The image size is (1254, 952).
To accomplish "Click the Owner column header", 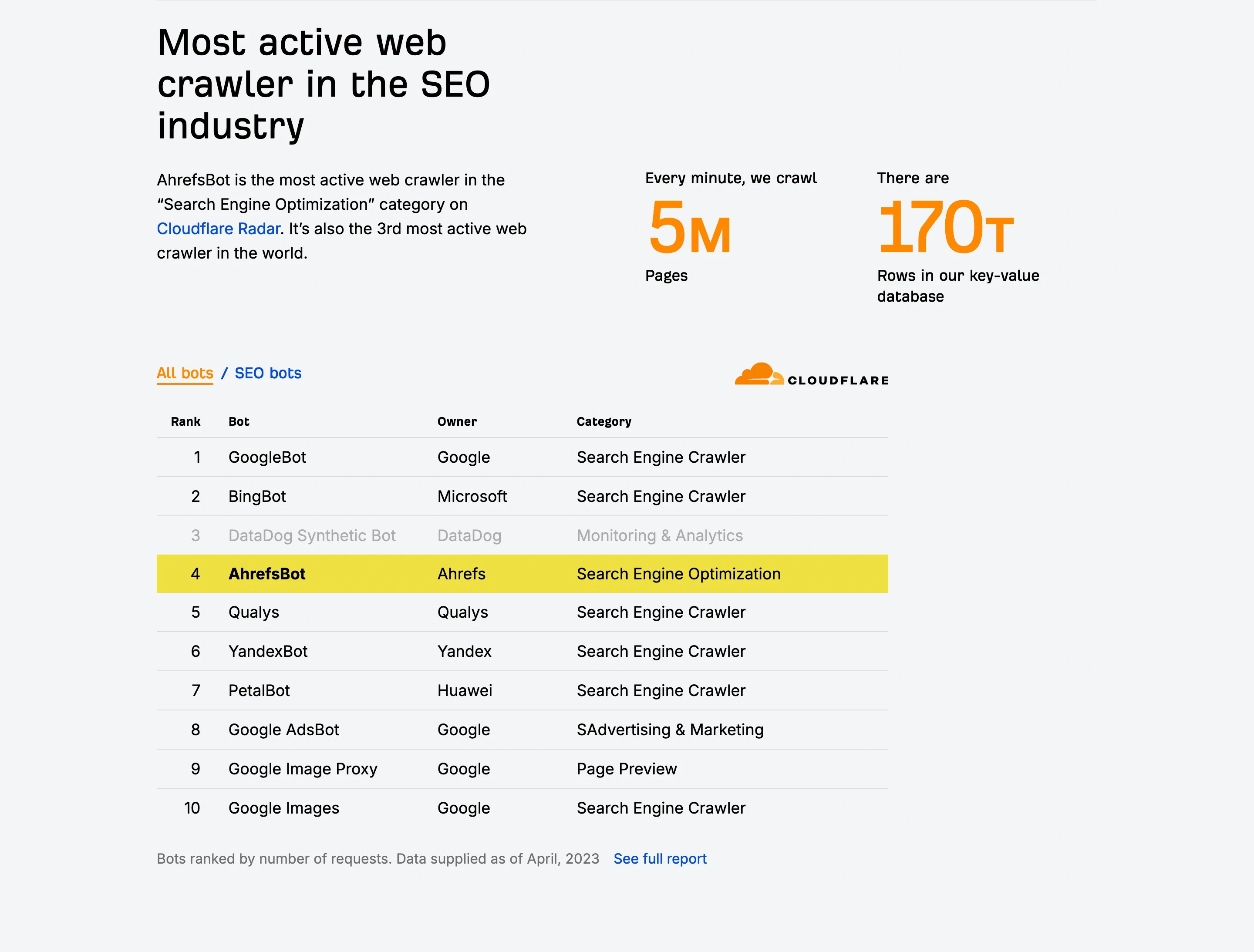I will 457,422.
